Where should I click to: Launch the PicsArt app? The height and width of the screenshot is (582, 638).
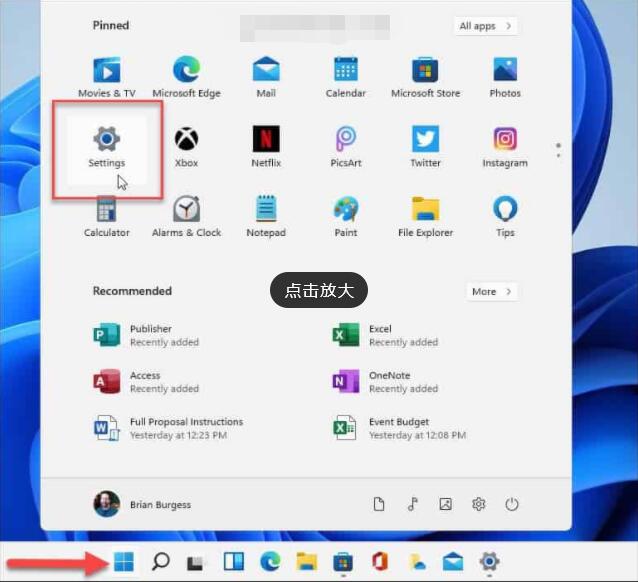[346, 147]
